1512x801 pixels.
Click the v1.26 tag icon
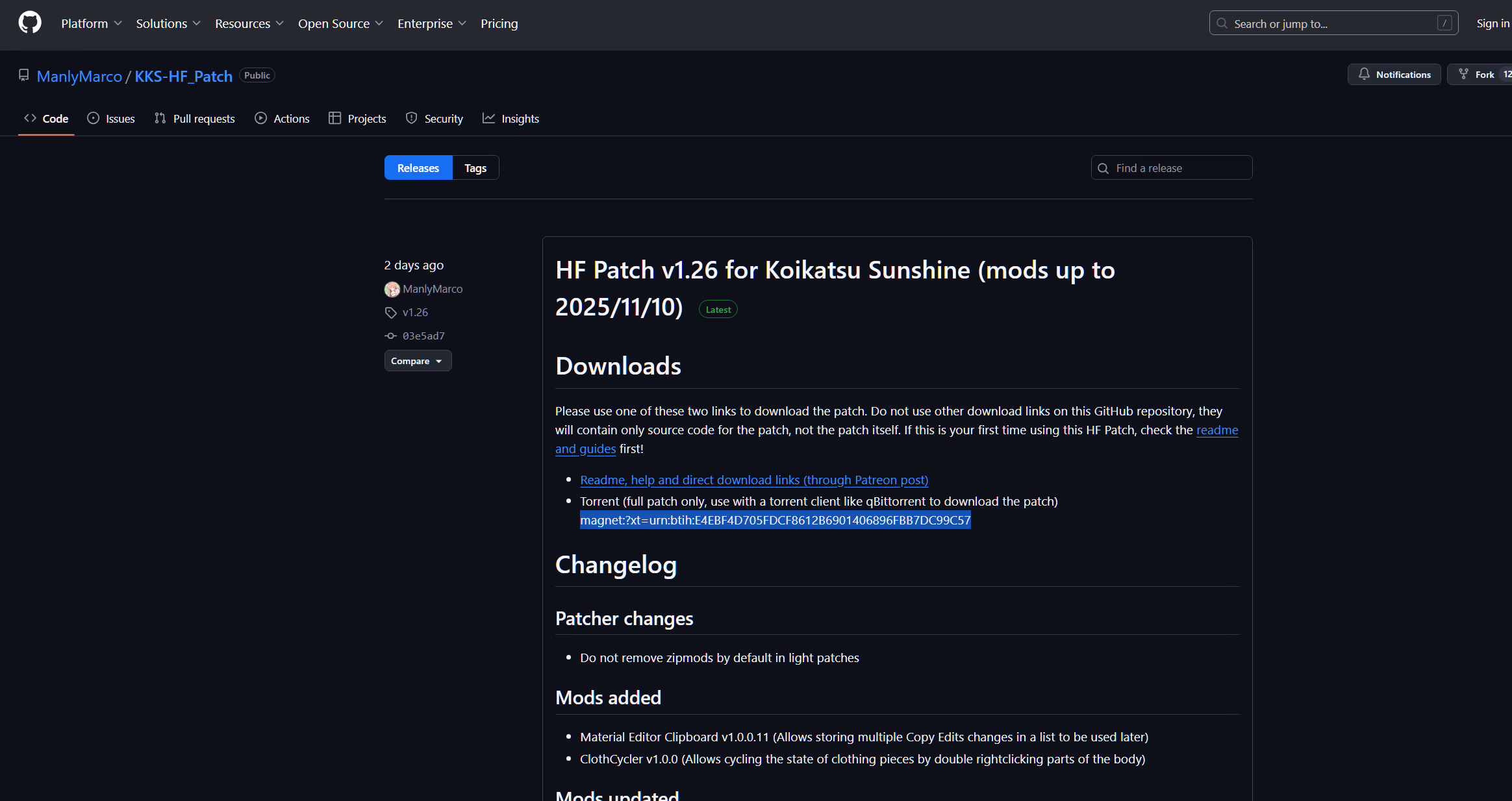(x=390, y=312)
